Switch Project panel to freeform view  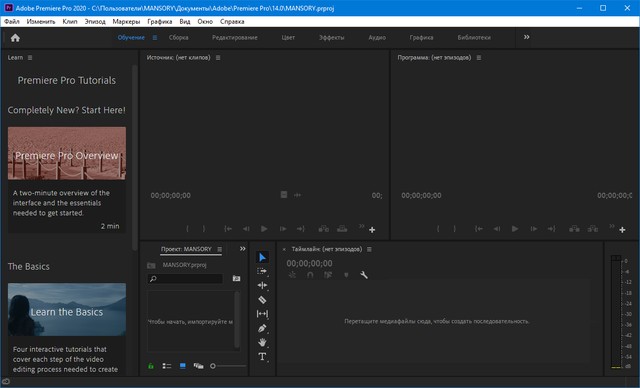pos(198,366)
